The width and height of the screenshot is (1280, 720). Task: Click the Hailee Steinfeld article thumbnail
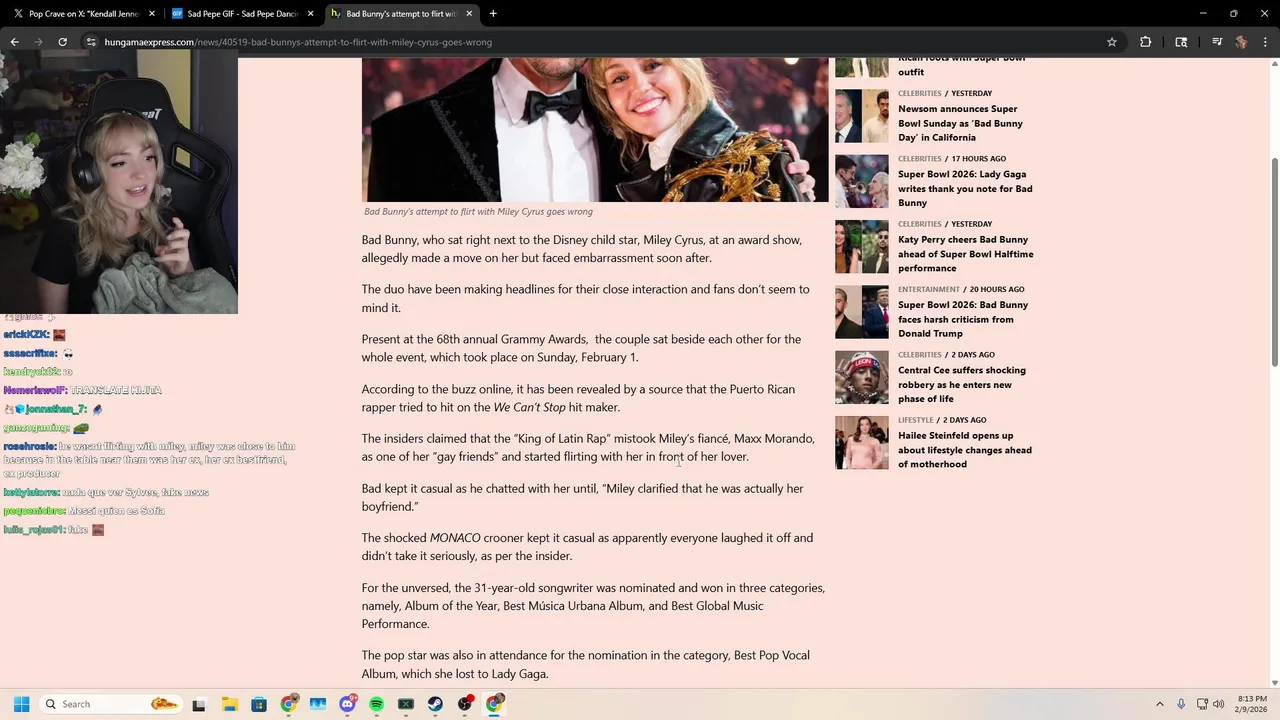pyautogui.click(x=861, y=443)
